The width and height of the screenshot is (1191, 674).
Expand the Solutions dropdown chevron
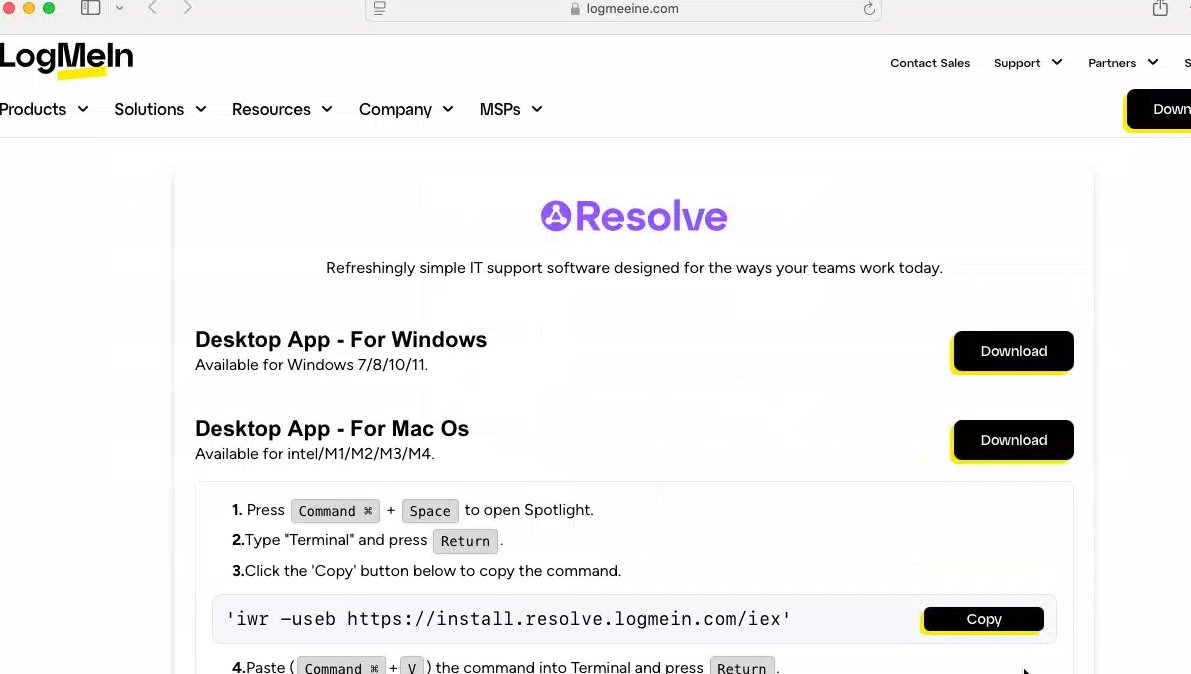coord(201,109)
